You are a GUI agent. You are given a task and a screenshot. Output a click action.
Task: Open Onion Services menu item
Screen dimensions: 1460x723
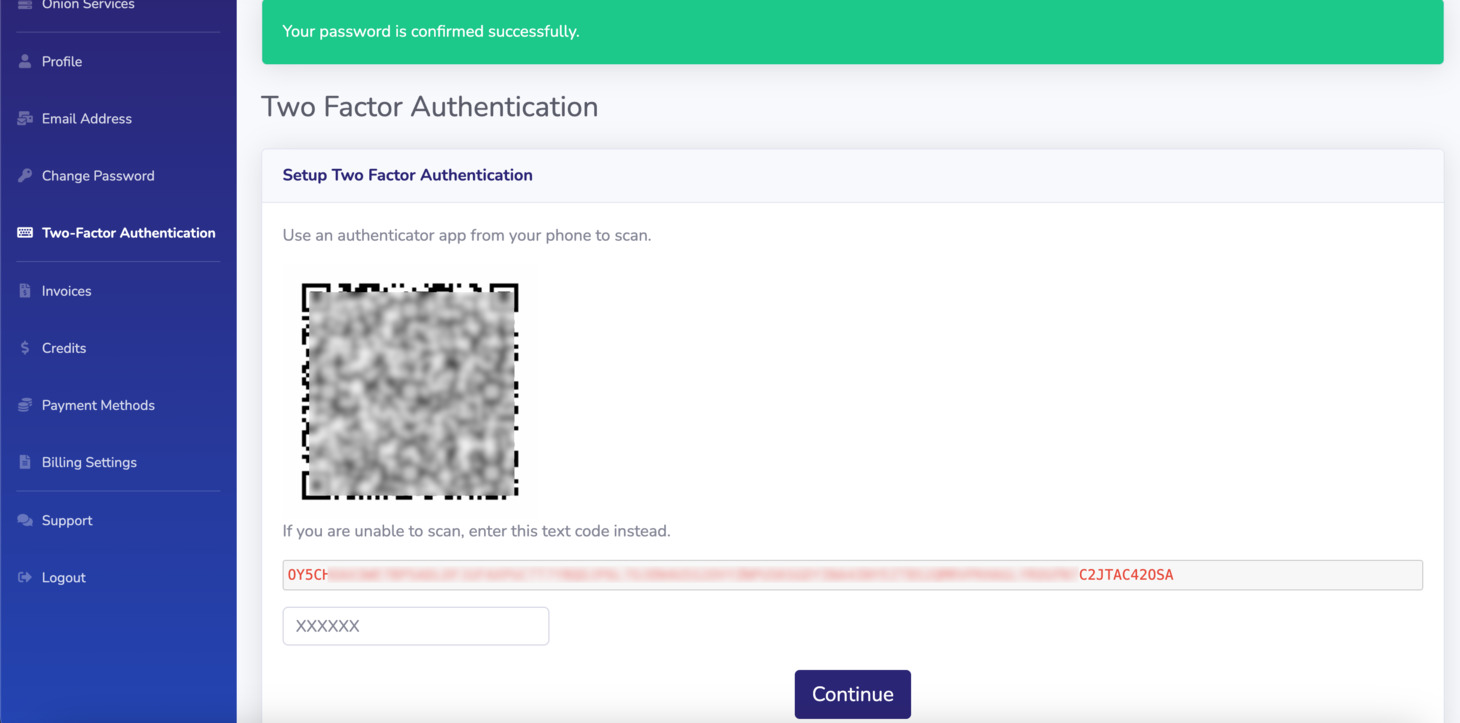pos(88,5)
